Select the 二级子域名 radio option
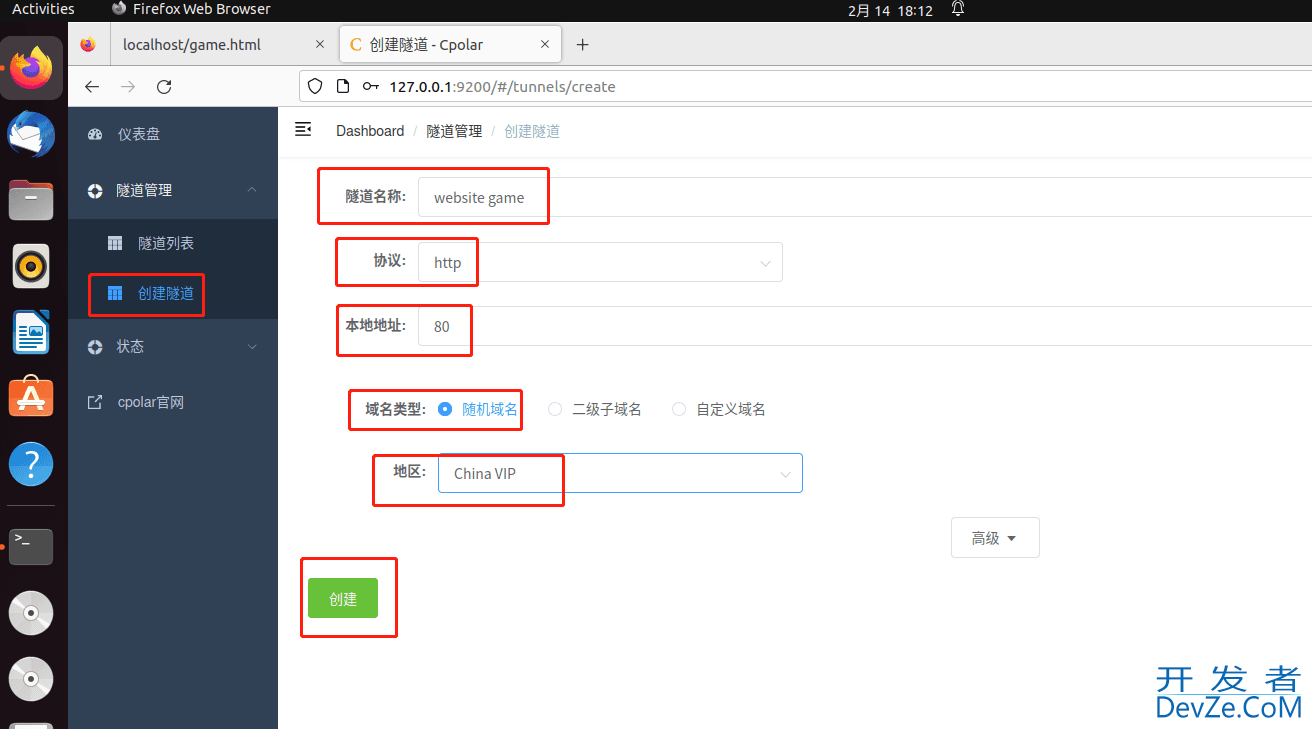1312x729 pixels. 595,409
